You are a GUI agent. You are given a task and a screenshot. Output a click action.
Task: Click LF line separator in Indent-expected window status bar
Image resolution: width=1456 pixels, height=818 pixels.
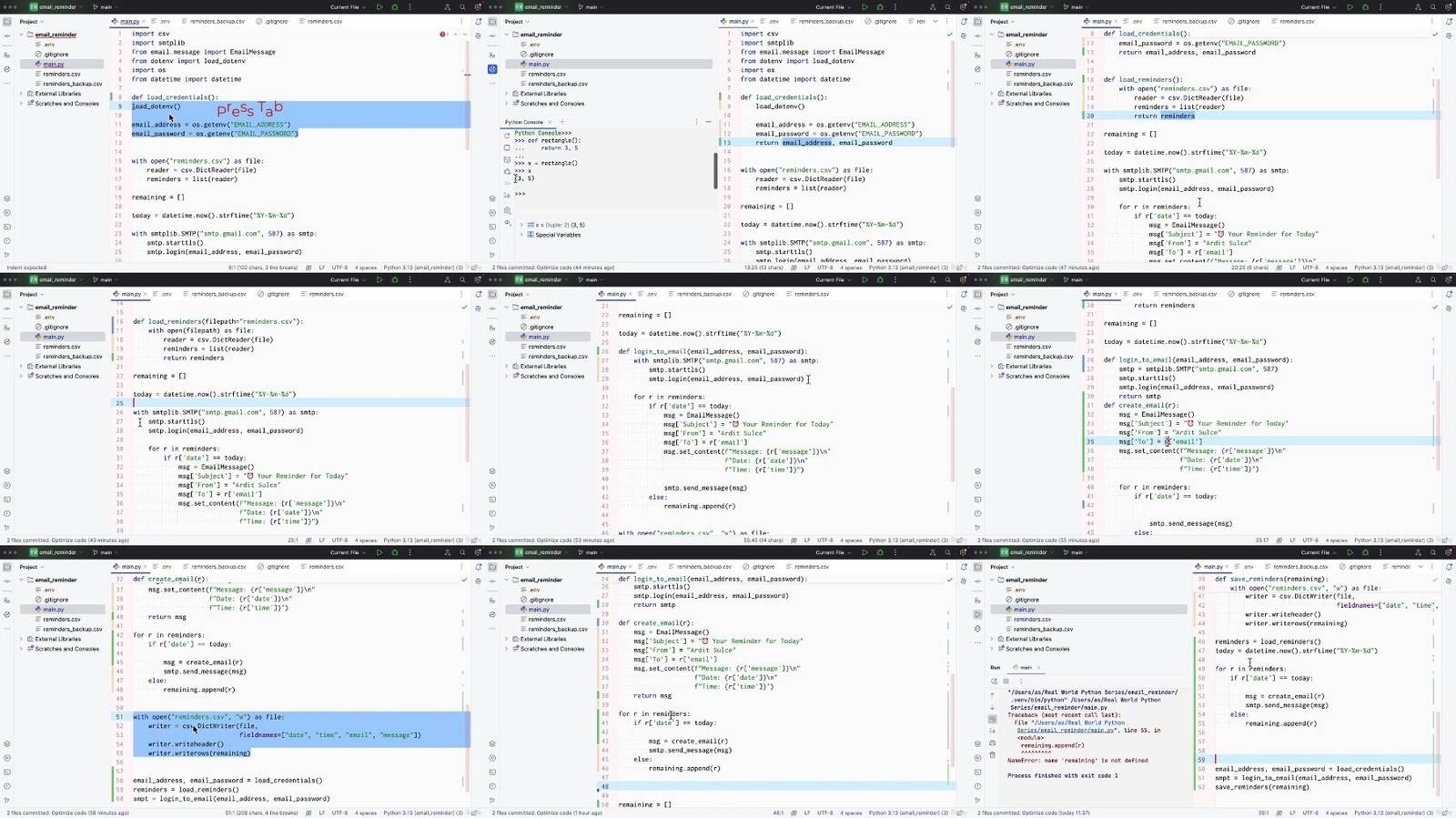pyautogui.click(x=322, y=268)
